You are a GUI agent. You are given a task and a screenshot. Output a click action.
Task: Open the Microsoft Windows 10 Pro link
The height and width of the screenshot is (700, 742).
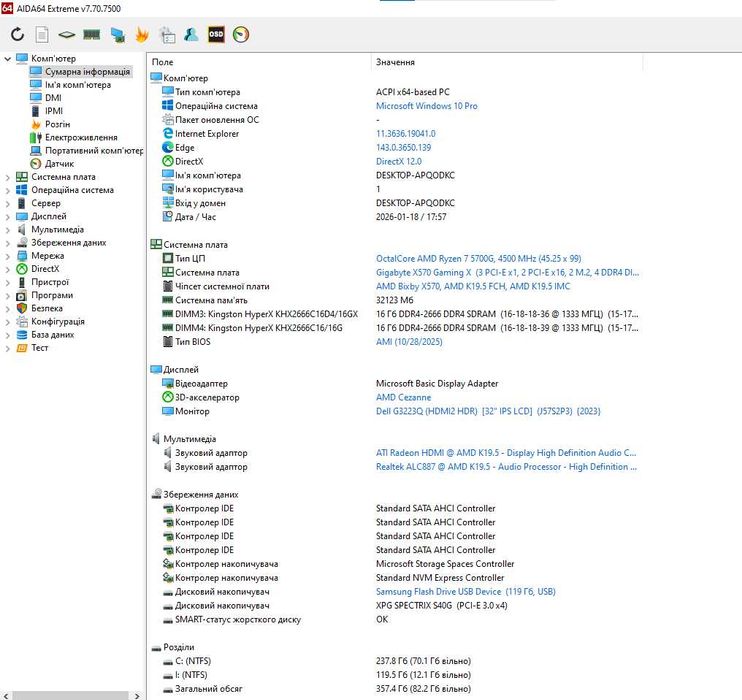426,106
